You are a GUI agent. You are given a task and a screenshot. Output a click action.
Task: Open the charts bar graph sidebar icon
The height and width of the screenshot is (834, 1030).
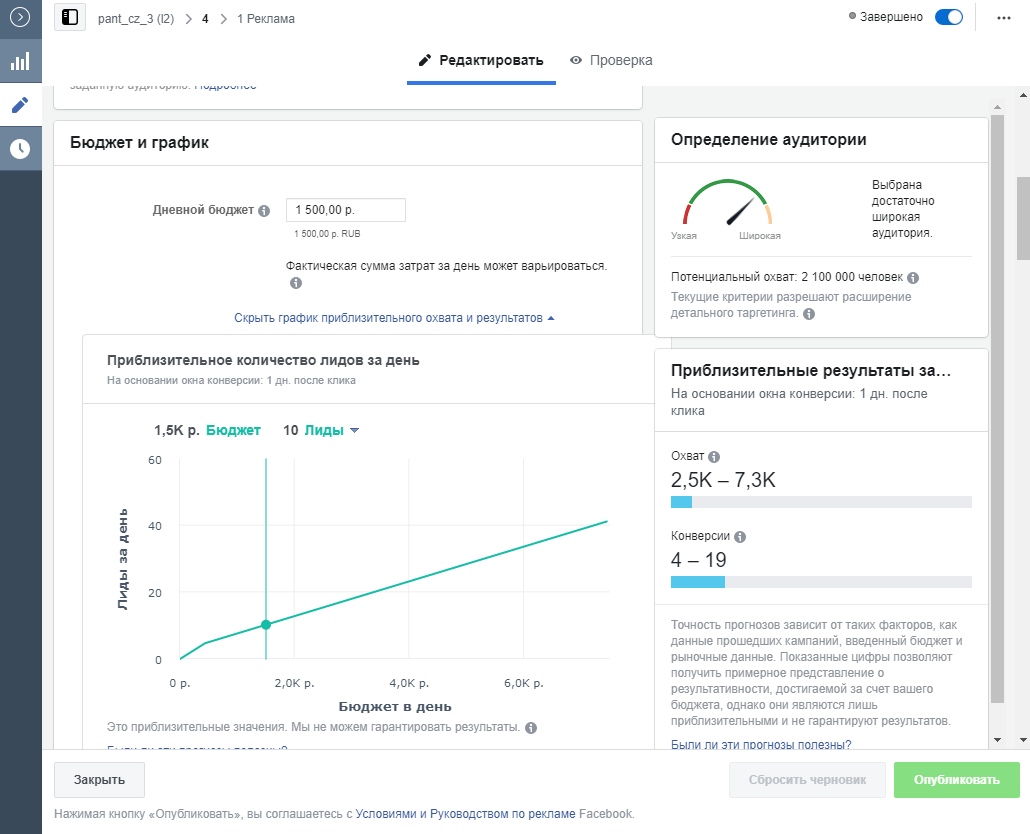tap(20, 62)
